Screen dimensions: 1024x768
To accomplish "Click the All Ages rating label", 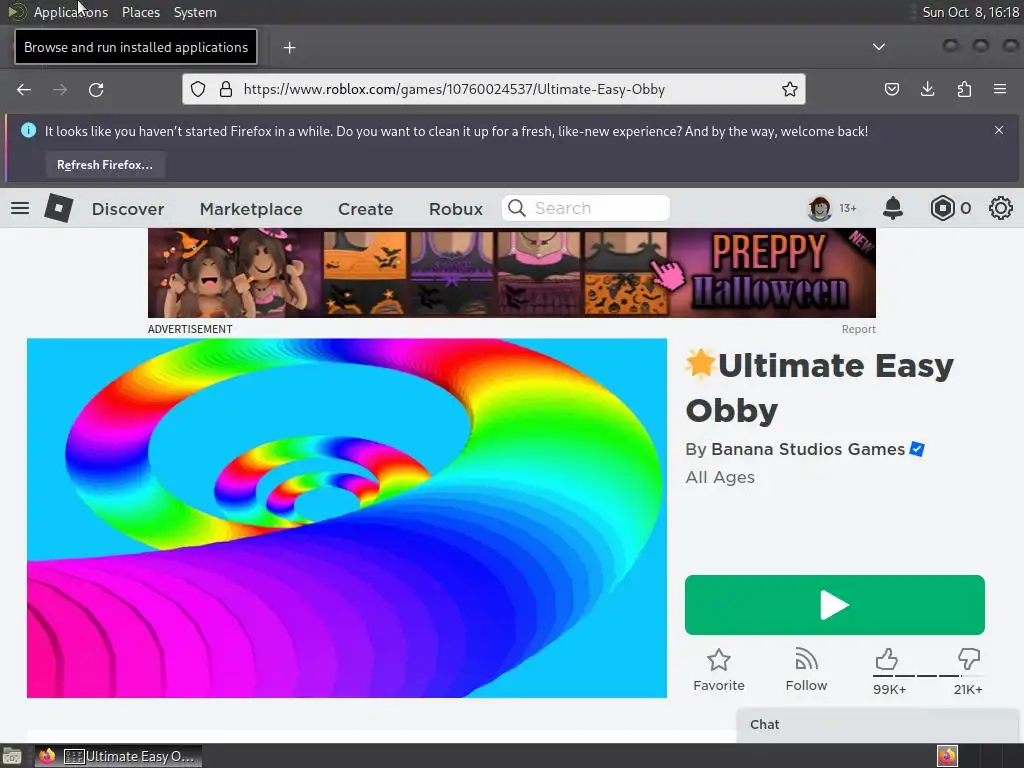I will (x=720, y=477).
